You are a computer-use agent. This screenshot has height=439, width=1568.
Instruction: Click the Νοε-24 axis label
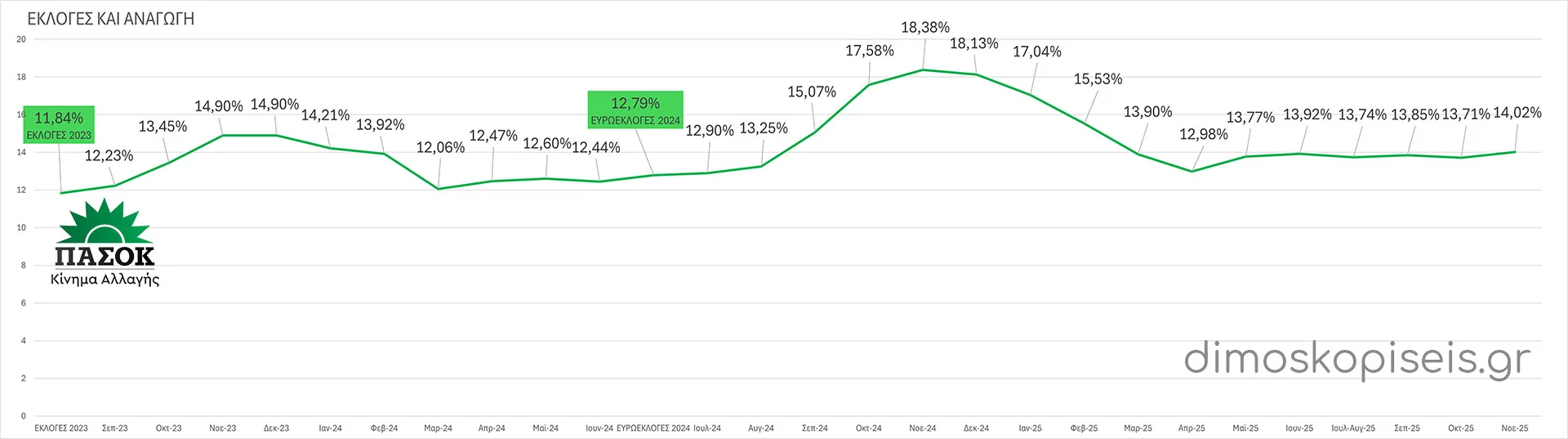click(922, 428)
